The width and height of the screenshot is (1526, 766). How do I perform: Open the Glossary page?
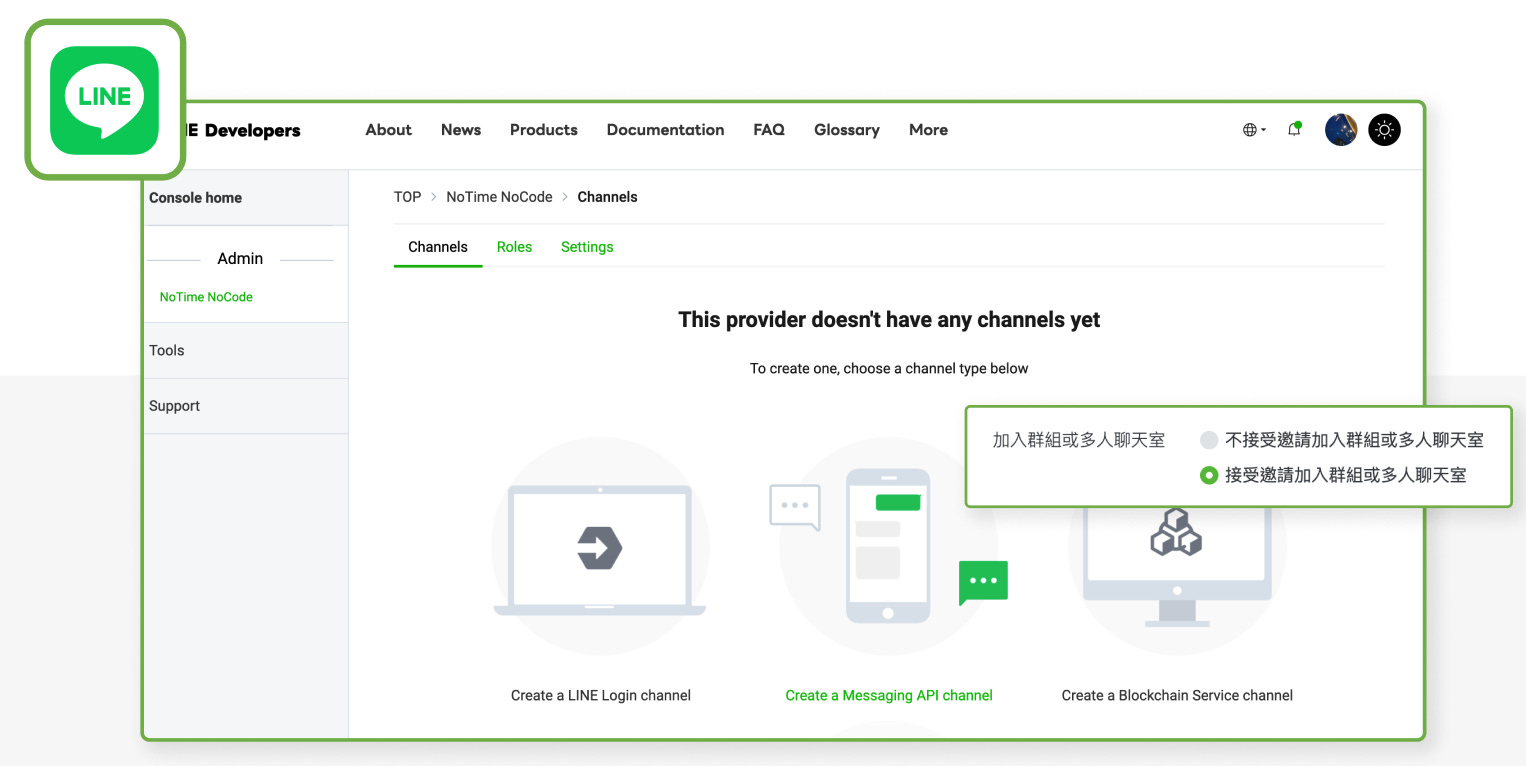coord(847,130)
